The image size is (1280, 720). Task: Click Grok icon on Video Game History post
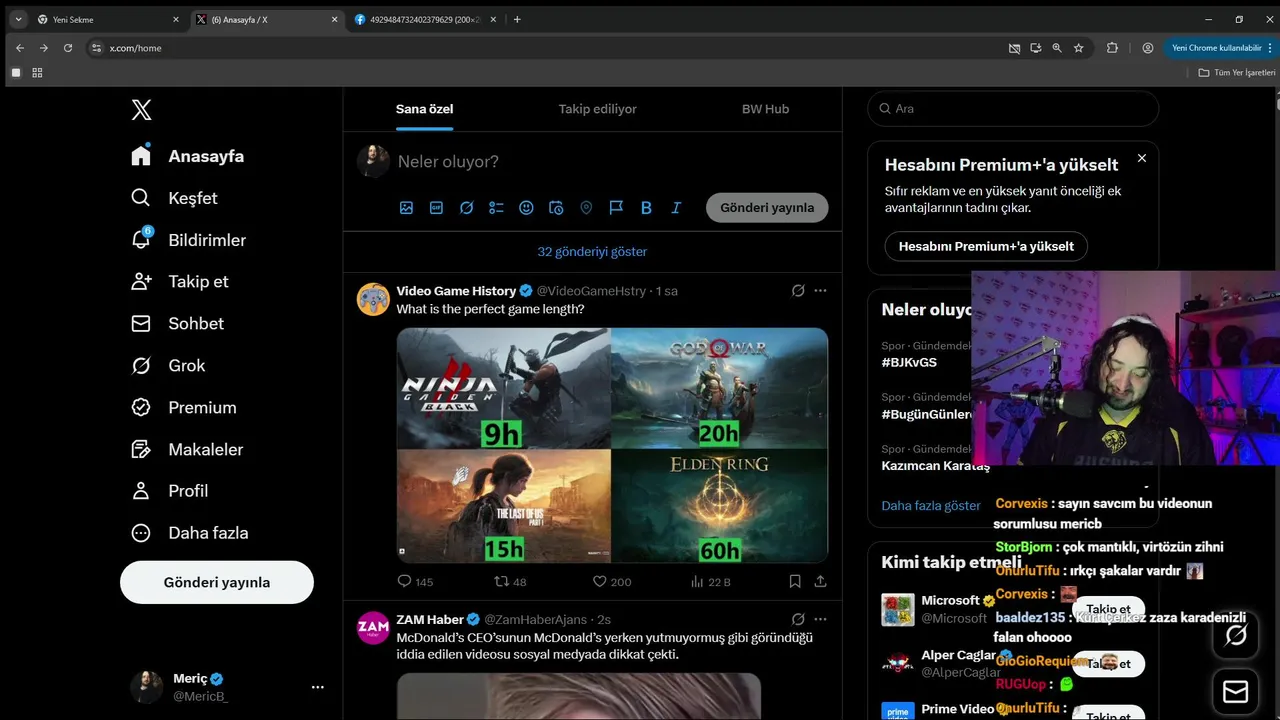point(798,291)
